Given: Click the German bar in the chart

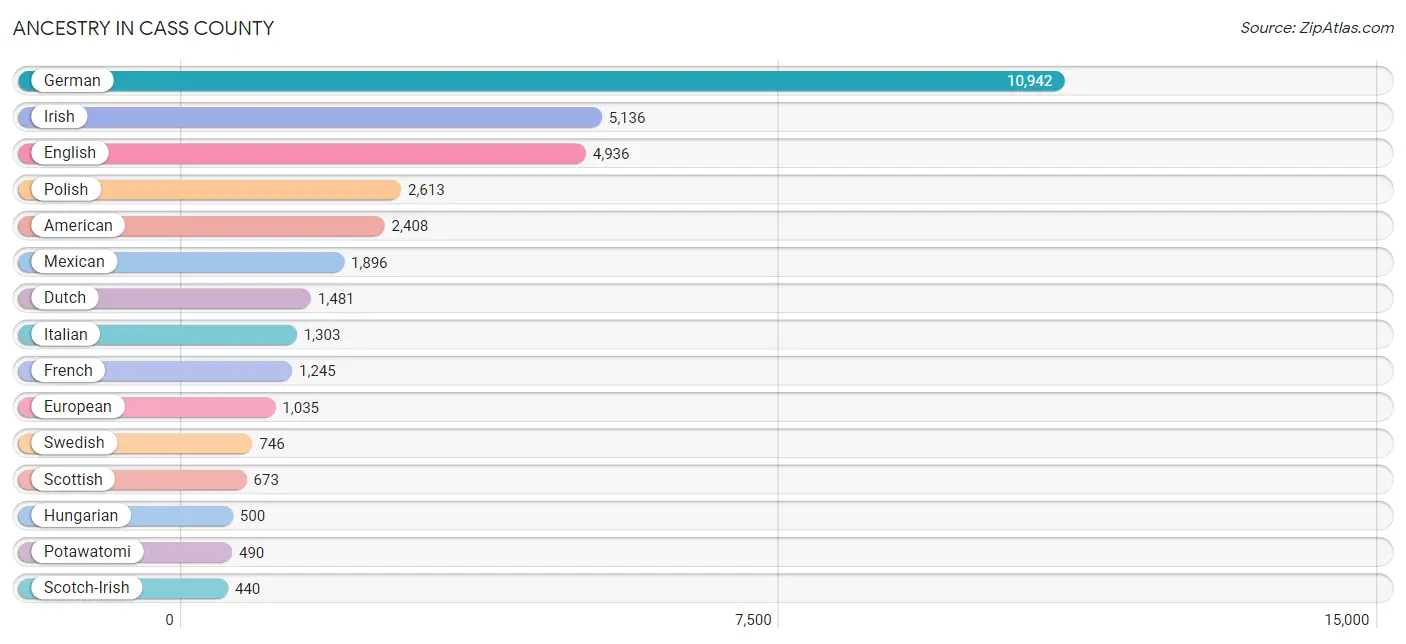Looking at the screenshot, I should (541, 81).
